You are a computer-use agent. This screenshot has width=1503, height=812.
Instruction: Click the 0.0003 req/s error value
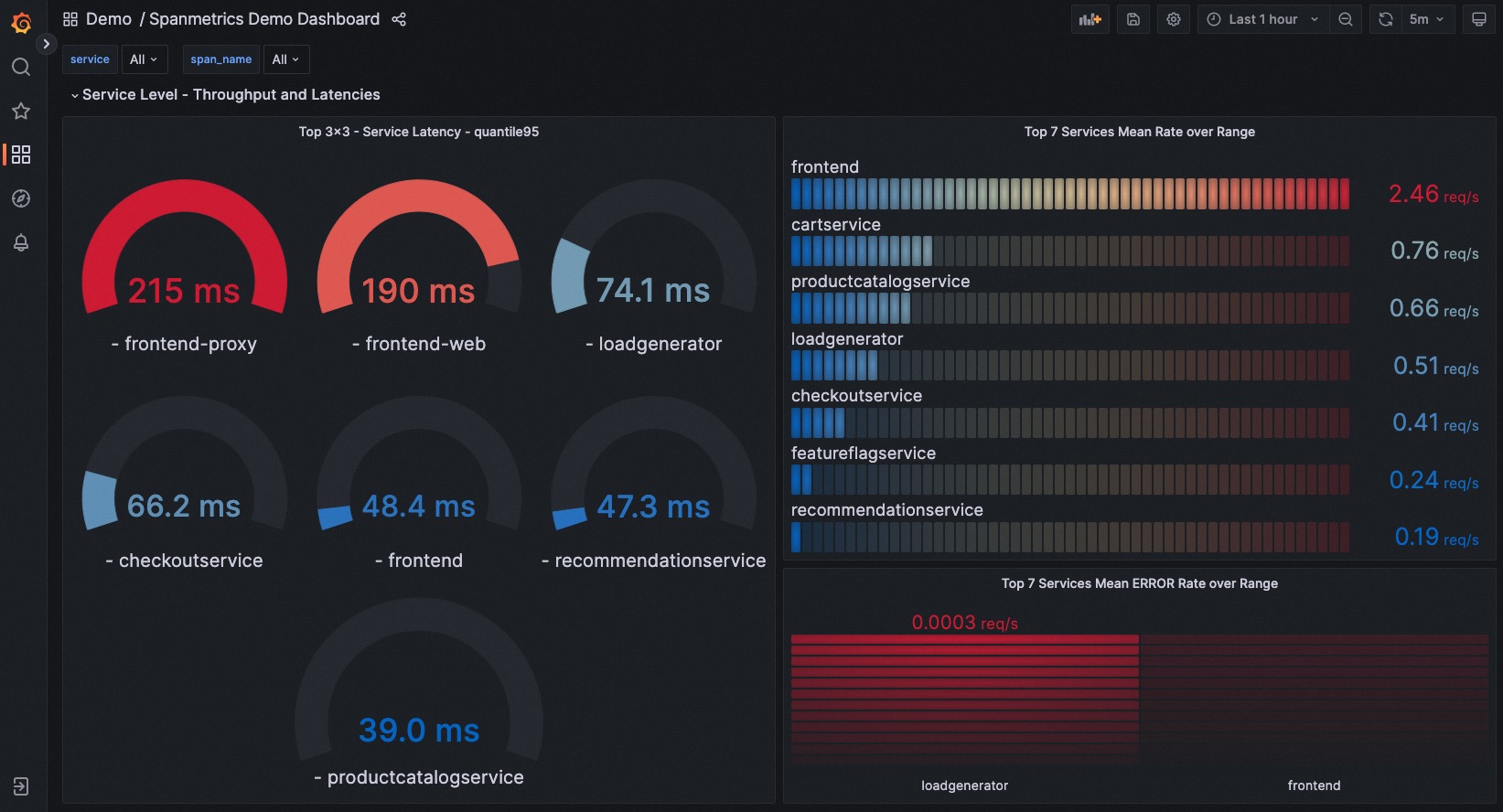click(964, 623)
